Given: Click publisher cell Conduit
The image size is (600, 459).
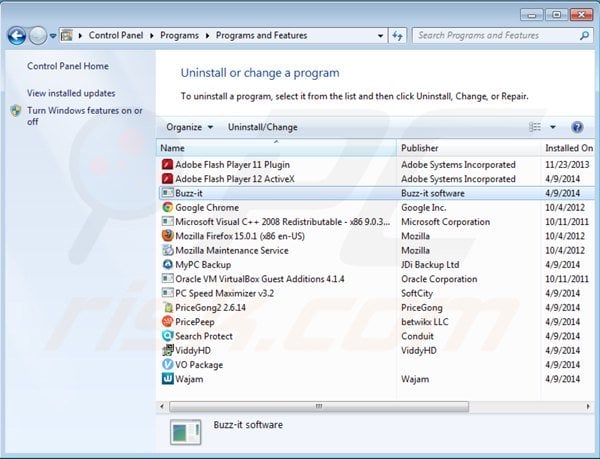Looking at the screenshot, I should pyautogui.click(x=417, y=336).
